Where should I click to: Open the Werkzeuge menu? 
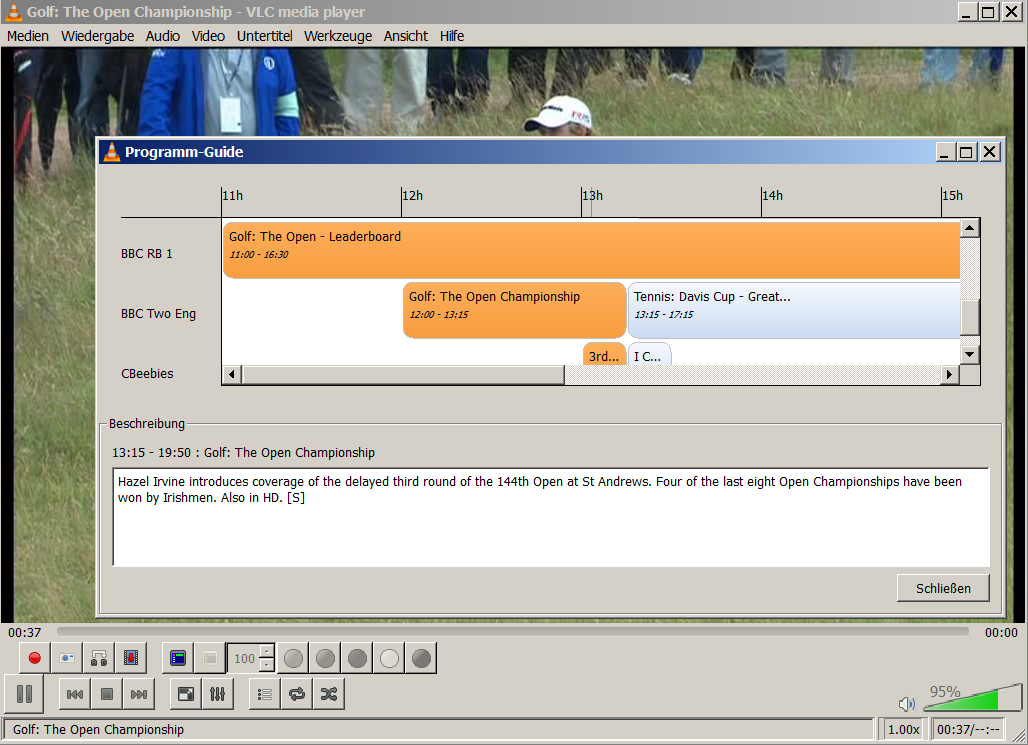[x=338, y=36]
